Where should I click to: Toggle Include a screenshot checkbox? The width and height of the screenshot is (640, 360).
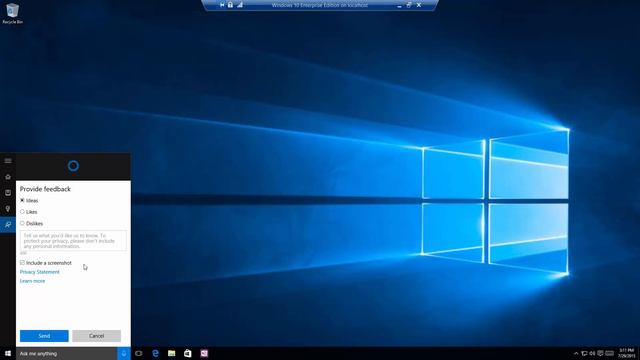click(x=22, y=263)
